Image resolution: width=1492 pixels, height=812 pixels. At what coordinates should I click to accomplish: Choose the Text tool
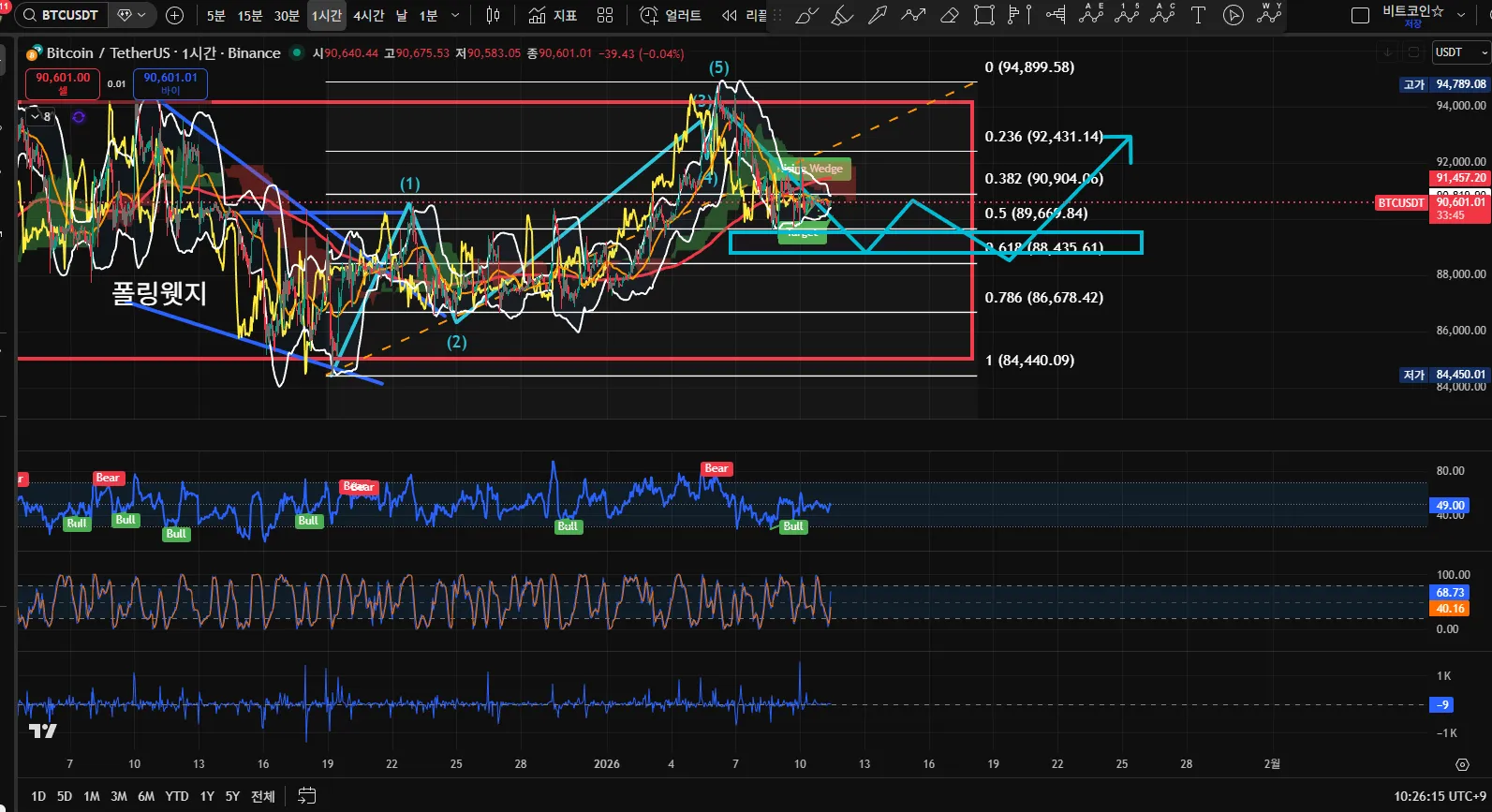coord(1198,16)
